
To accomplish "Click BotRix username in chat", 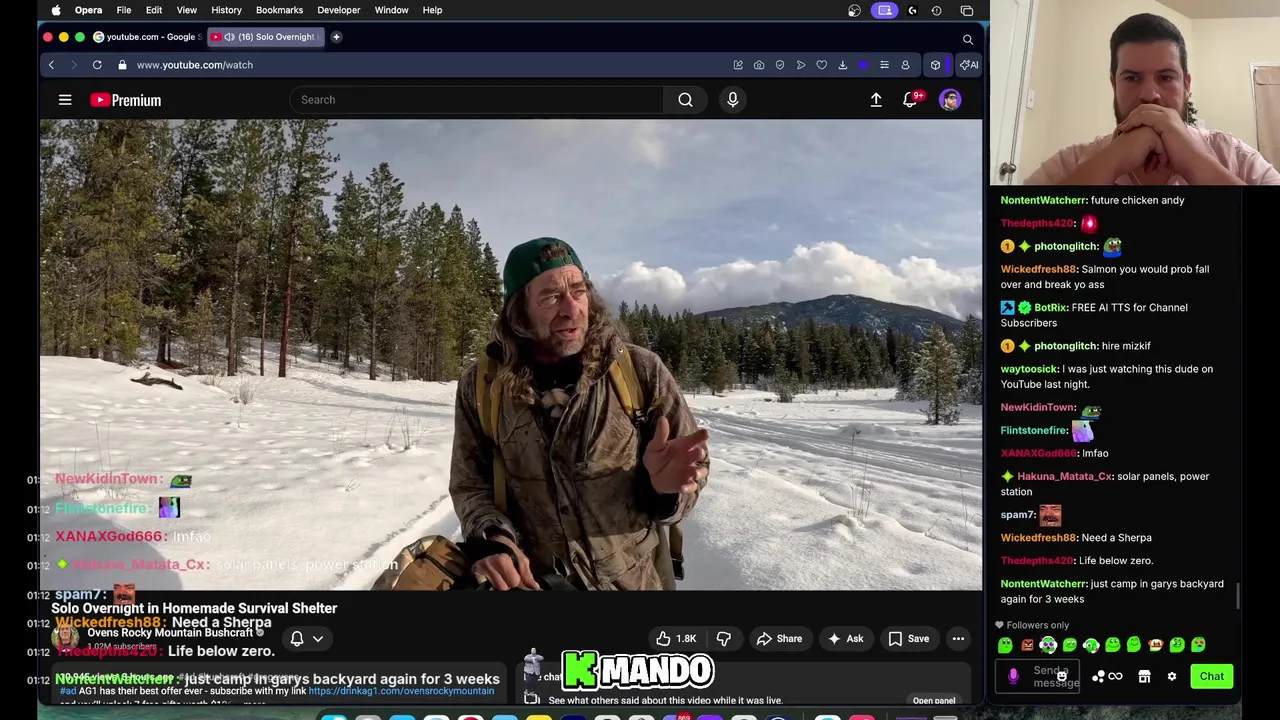I will (x=1050, y=308).
